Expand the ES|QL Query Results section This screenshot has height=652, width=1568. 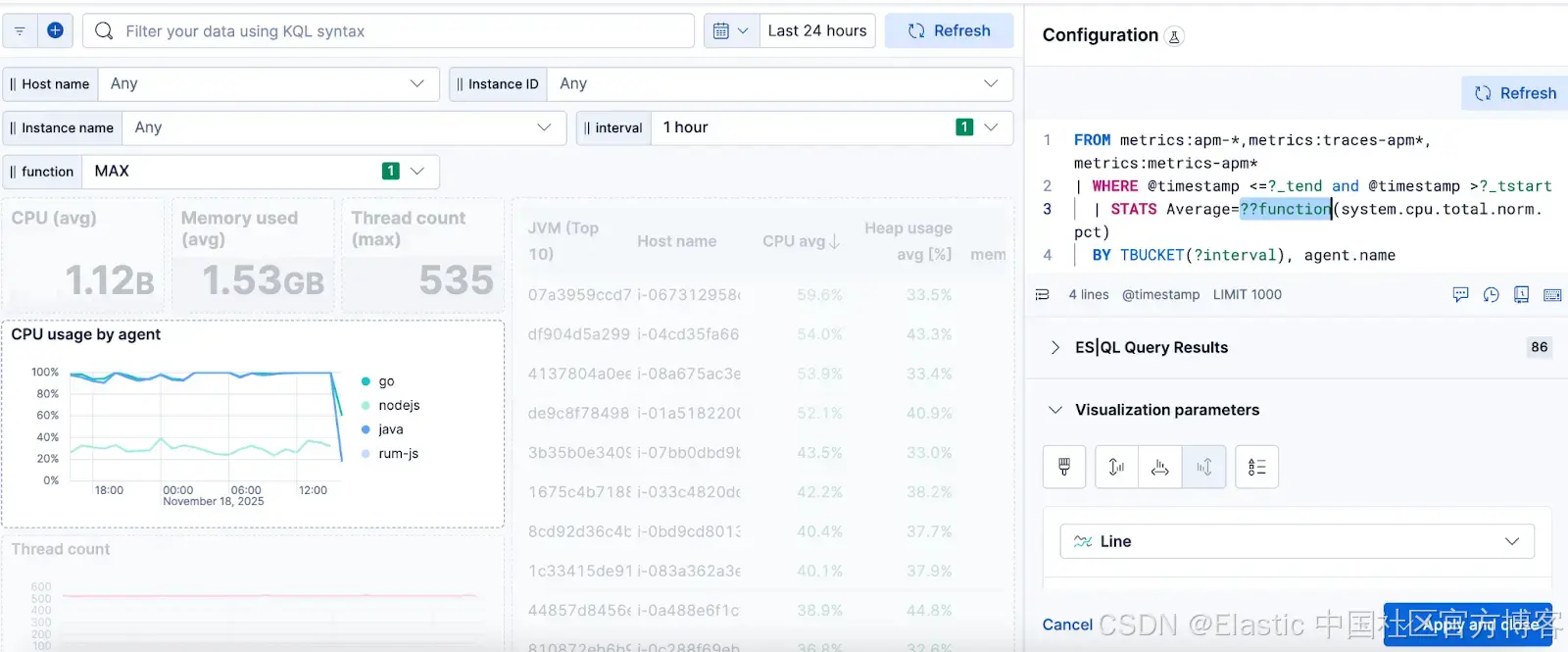coord(1054,347)
